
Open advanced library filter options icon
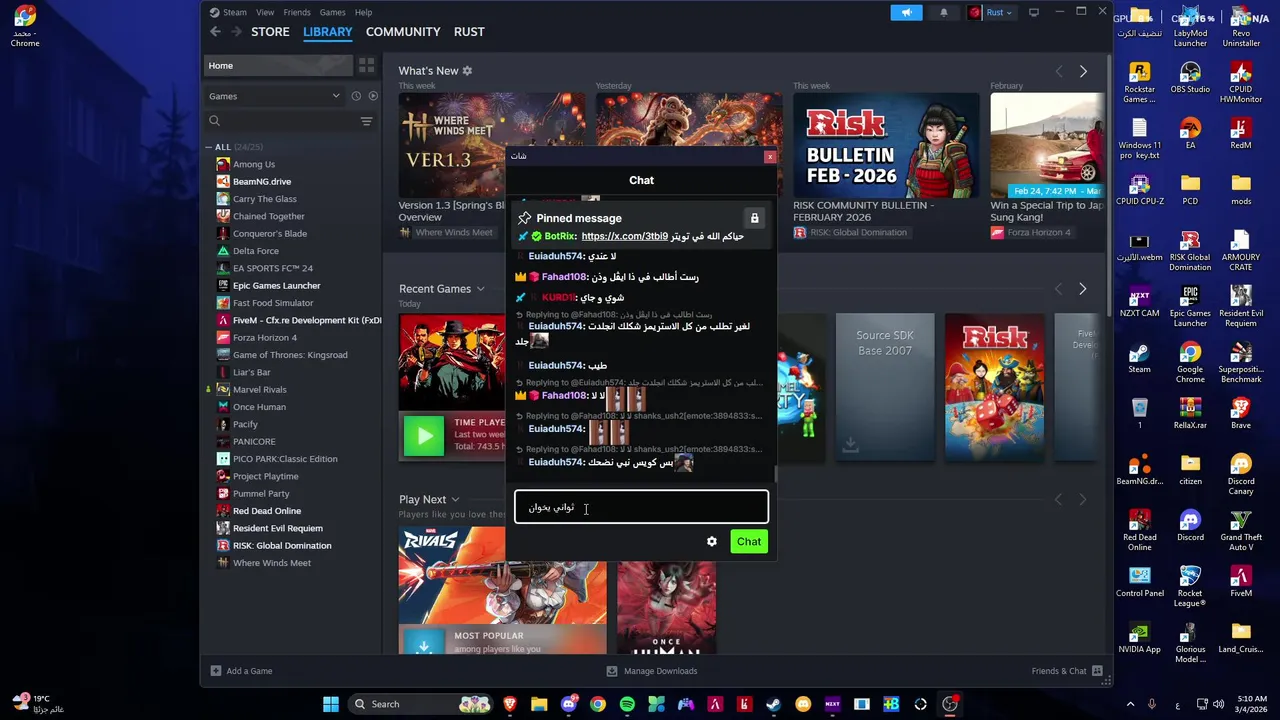click(x=366, y=121)
